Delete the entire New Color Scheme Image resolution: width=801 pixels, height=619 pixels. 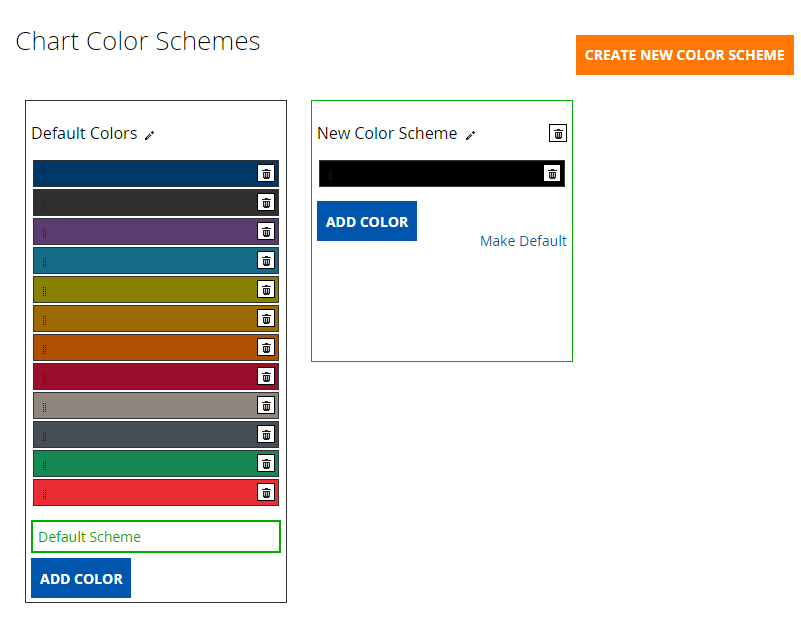click(558, 134)
